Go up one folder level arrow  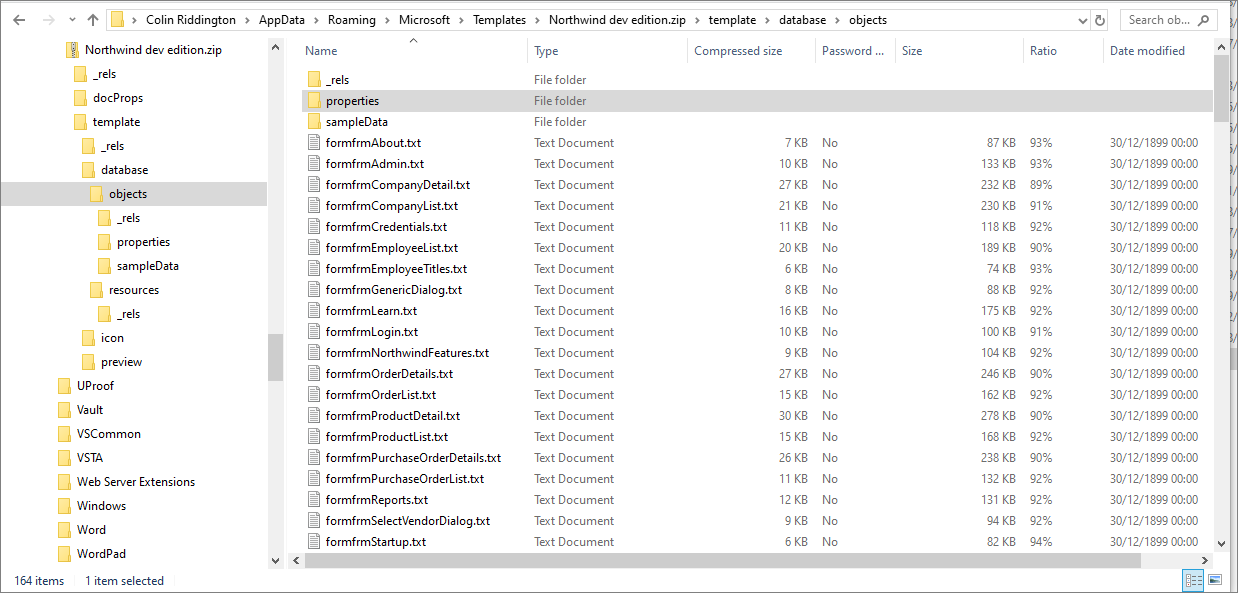click(92, 20)
